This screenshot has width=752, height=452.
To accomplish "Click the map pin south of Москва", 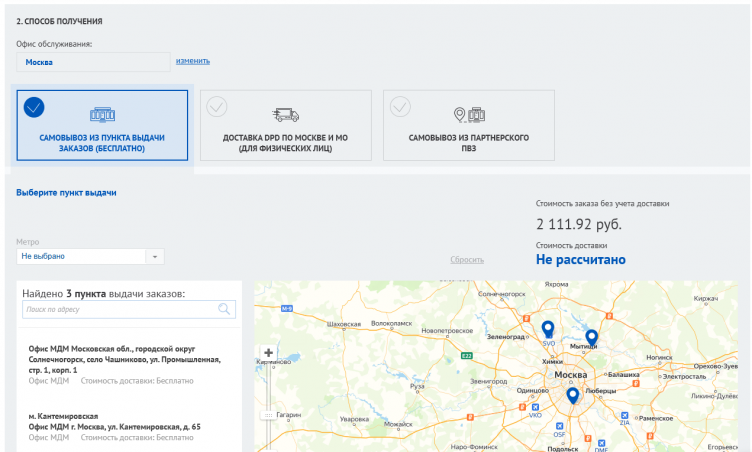I will [x=572, y=396].
